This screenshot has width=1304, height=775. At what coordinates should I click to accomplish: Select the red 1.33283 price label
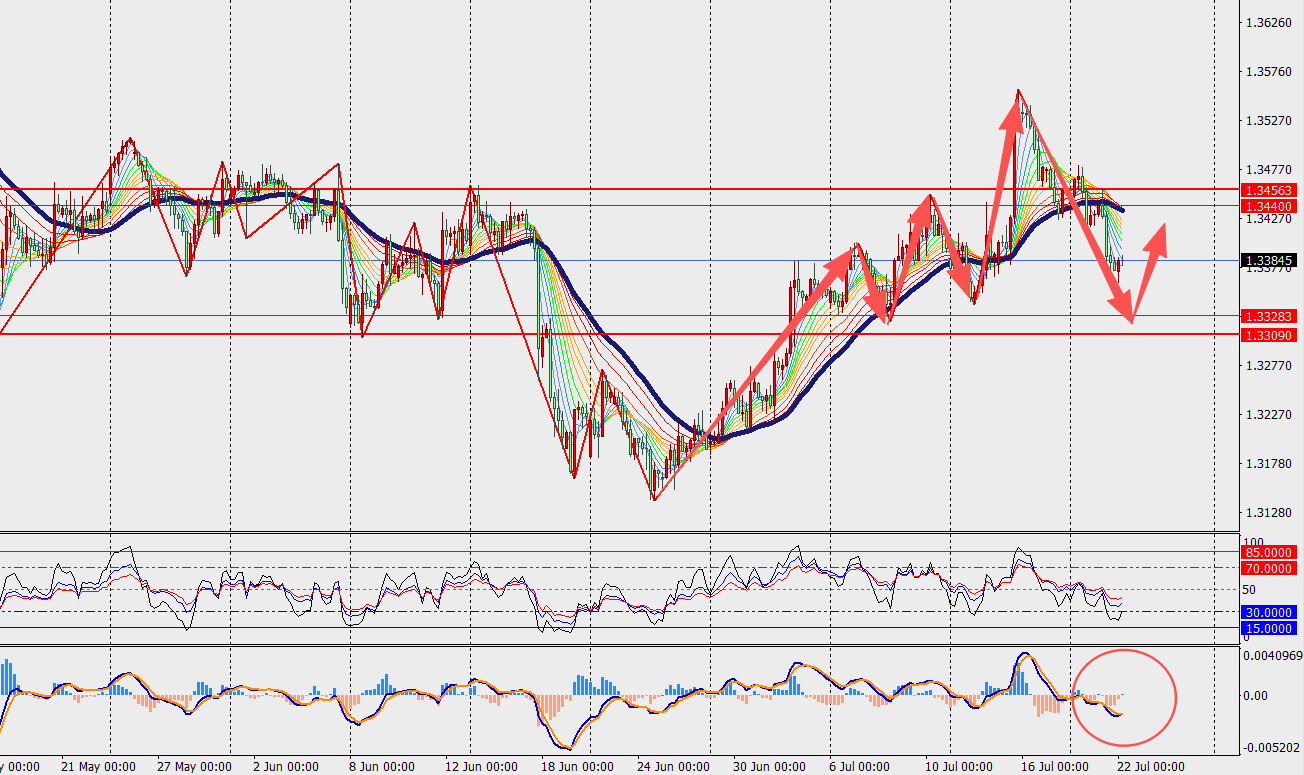click(1269, 316)
